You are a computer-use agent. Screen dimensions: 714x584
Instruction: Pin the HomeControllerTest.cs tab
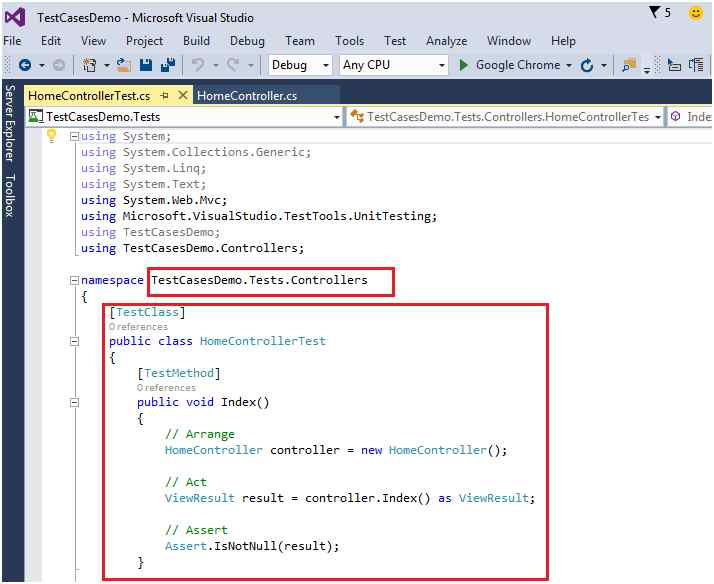(165, 95)
